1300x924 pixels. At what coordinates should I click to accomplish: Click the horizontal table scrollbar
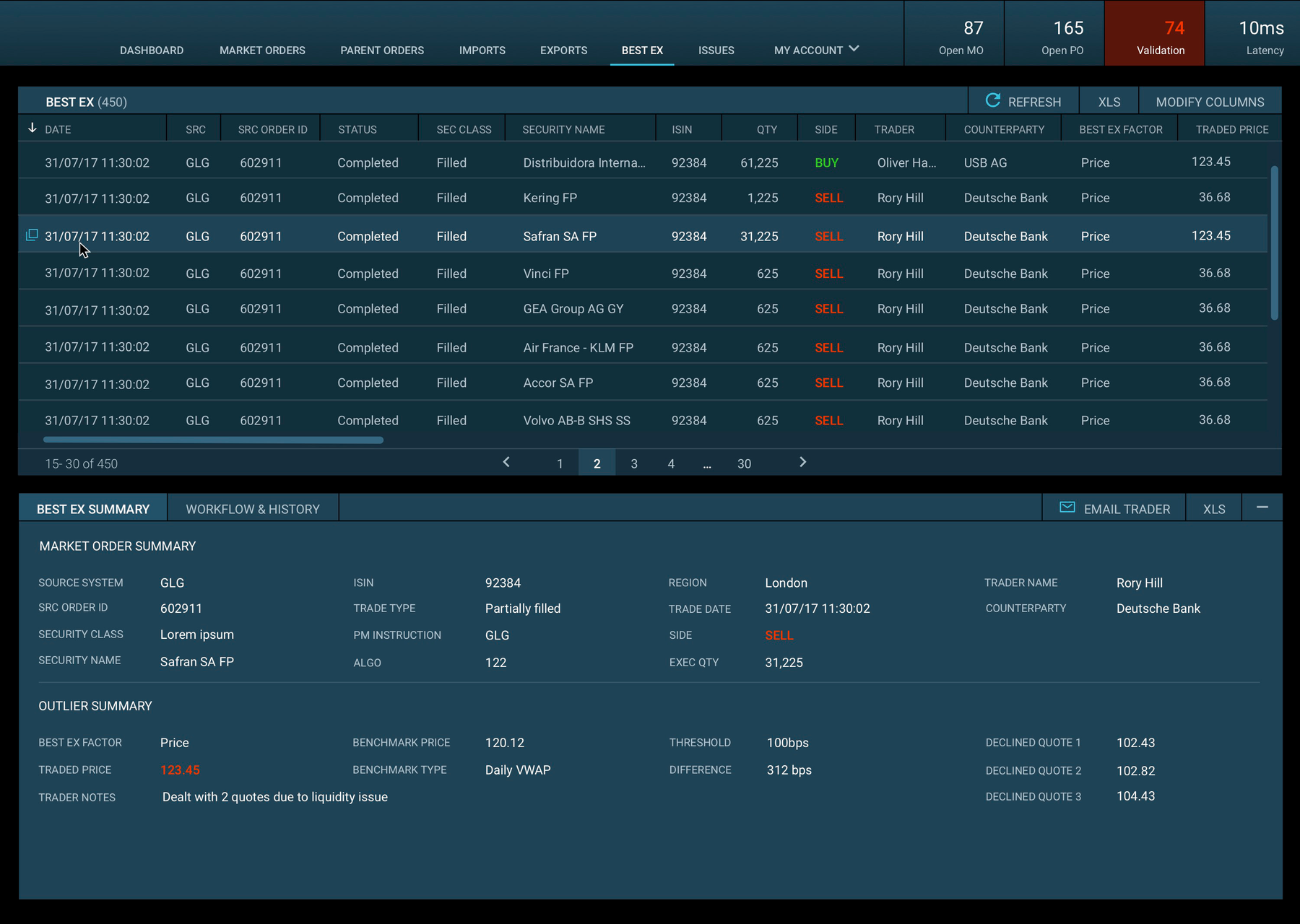(213, 440)
